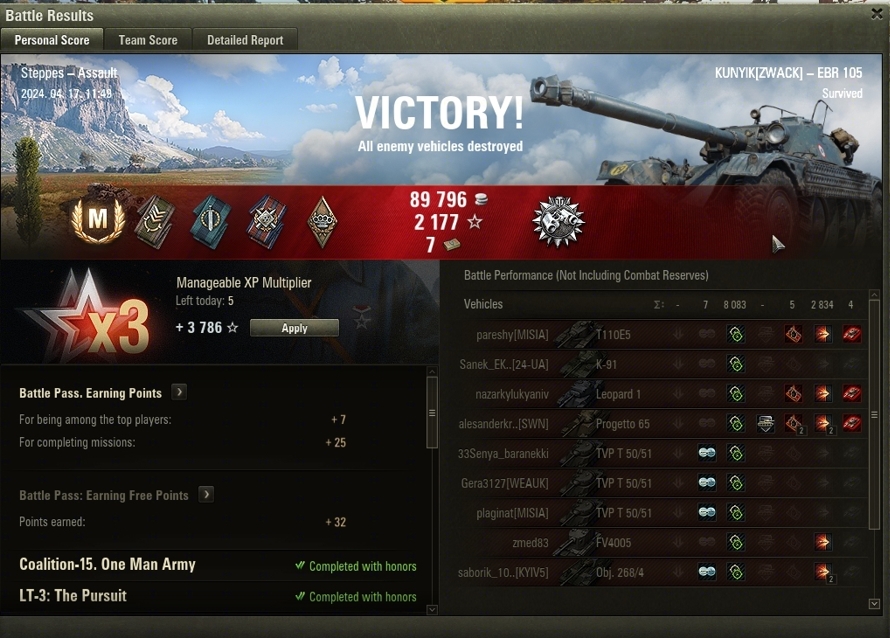Open the Detailed Report tab
The height and width of the screenshot is (638, 890).
point(245,40)
